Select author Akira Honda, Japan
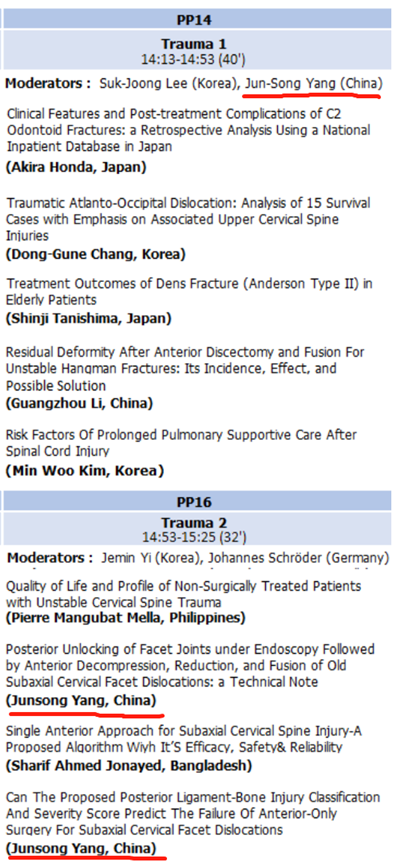400x862 pixels. pyautogui.click(x=76, y=168)
